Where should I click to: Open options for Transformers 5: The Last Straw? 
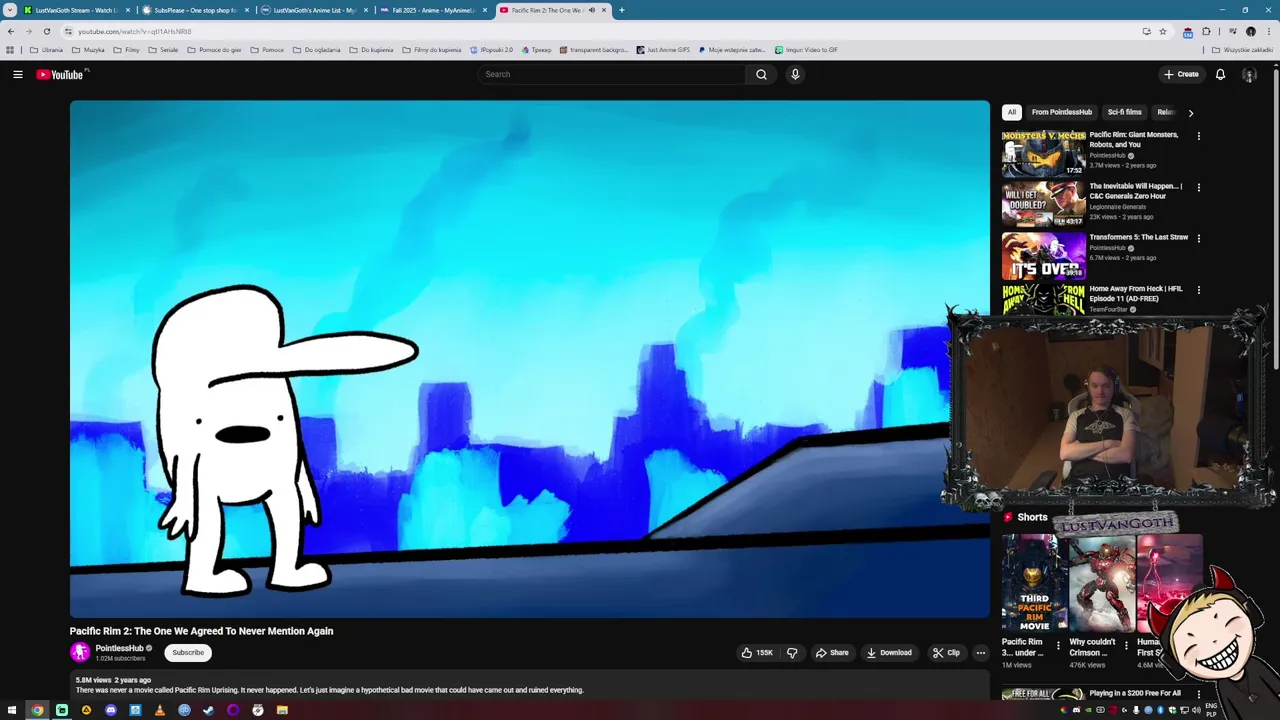click(x=1199, y=238)
